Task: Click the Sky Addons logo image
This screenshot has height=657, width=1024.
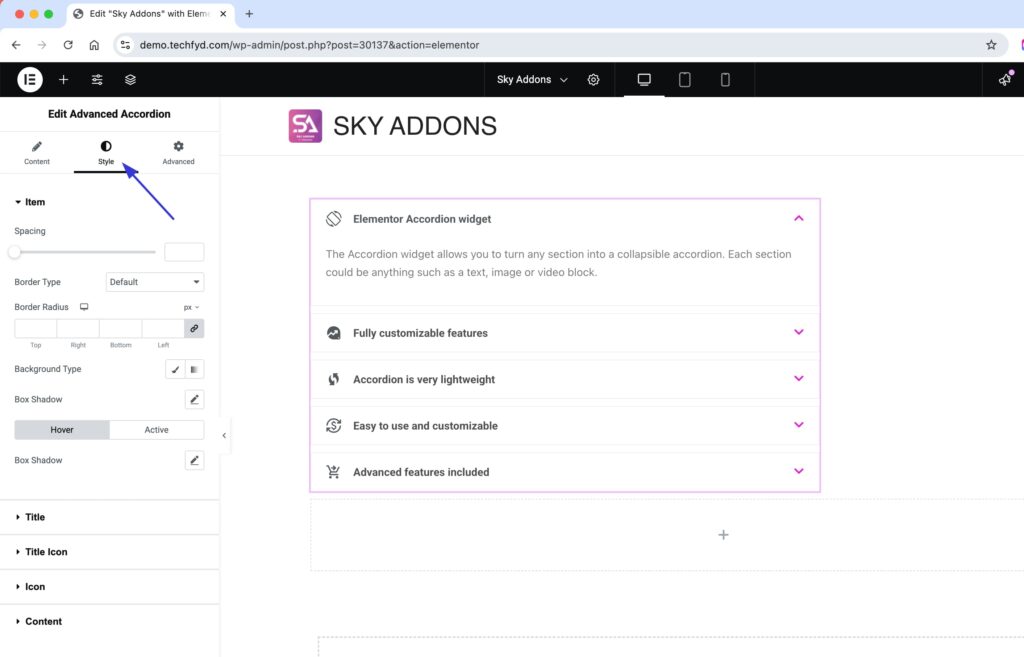Action: [305, 126]
